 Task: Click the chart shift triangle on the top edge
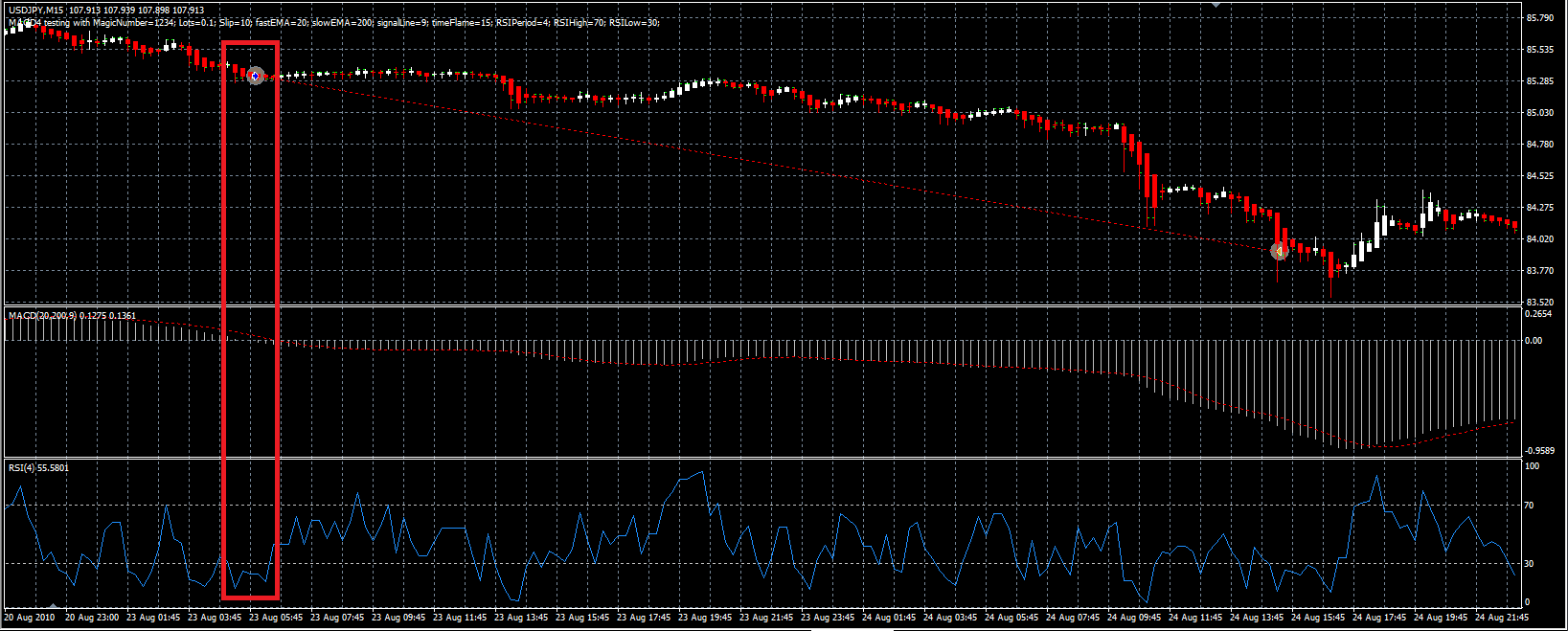tap(1216, 5)
